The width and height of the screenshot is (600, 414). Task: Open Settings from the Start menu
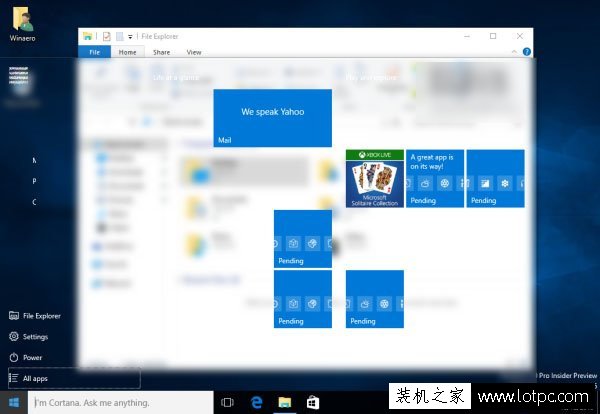(29, 337)
